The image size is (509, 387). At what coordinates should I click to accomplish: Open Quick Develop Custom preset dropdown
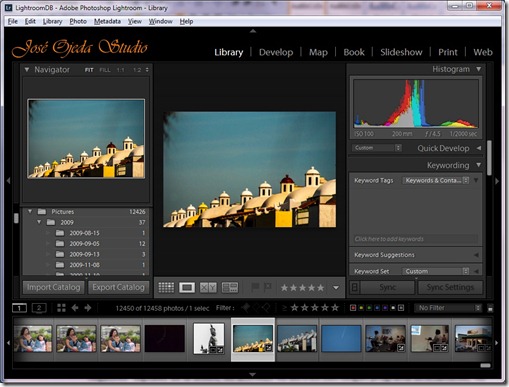(x=377, y=148)
